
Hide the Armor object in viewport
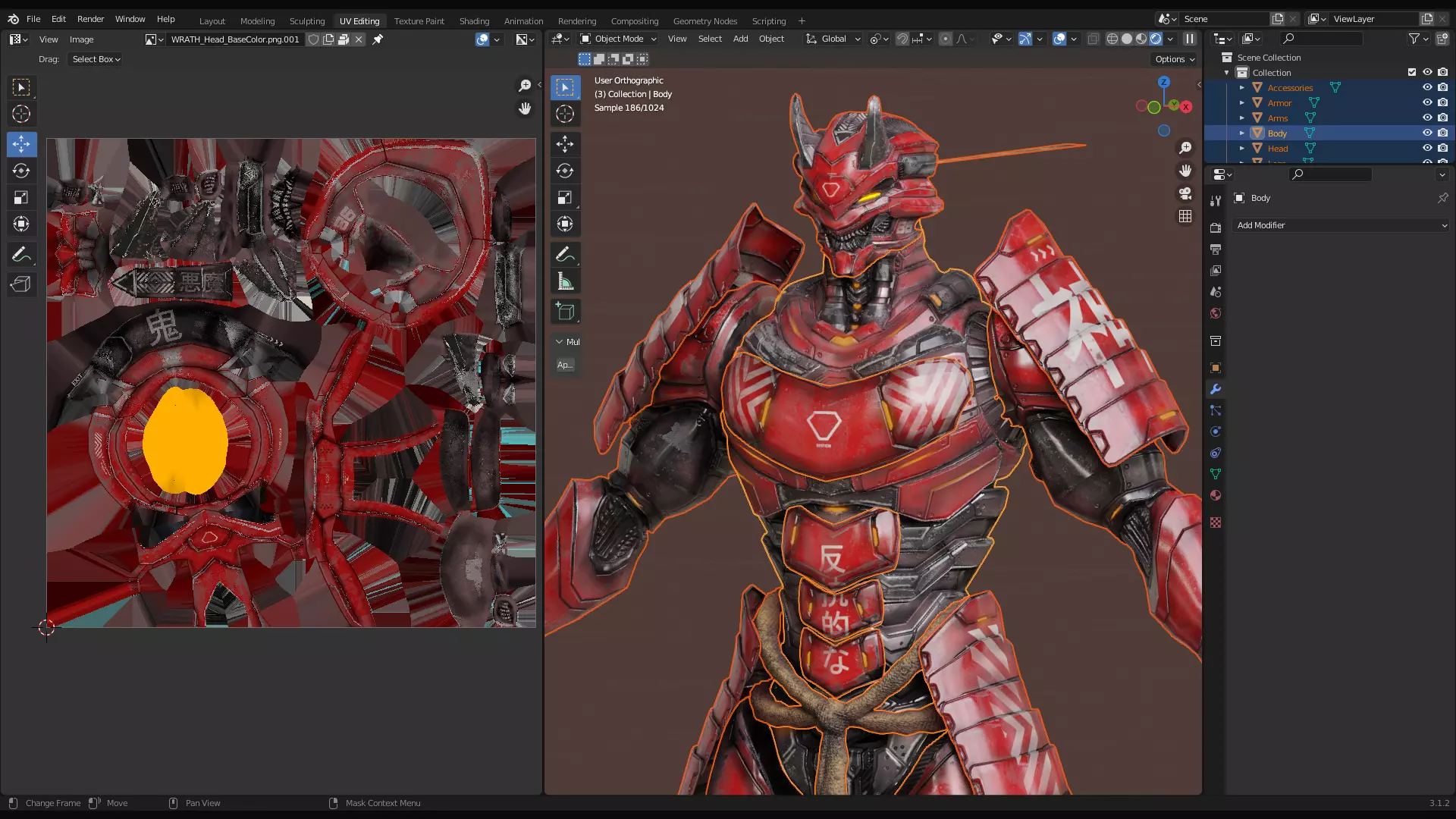pyautogui.click(x=1427, y=102)
